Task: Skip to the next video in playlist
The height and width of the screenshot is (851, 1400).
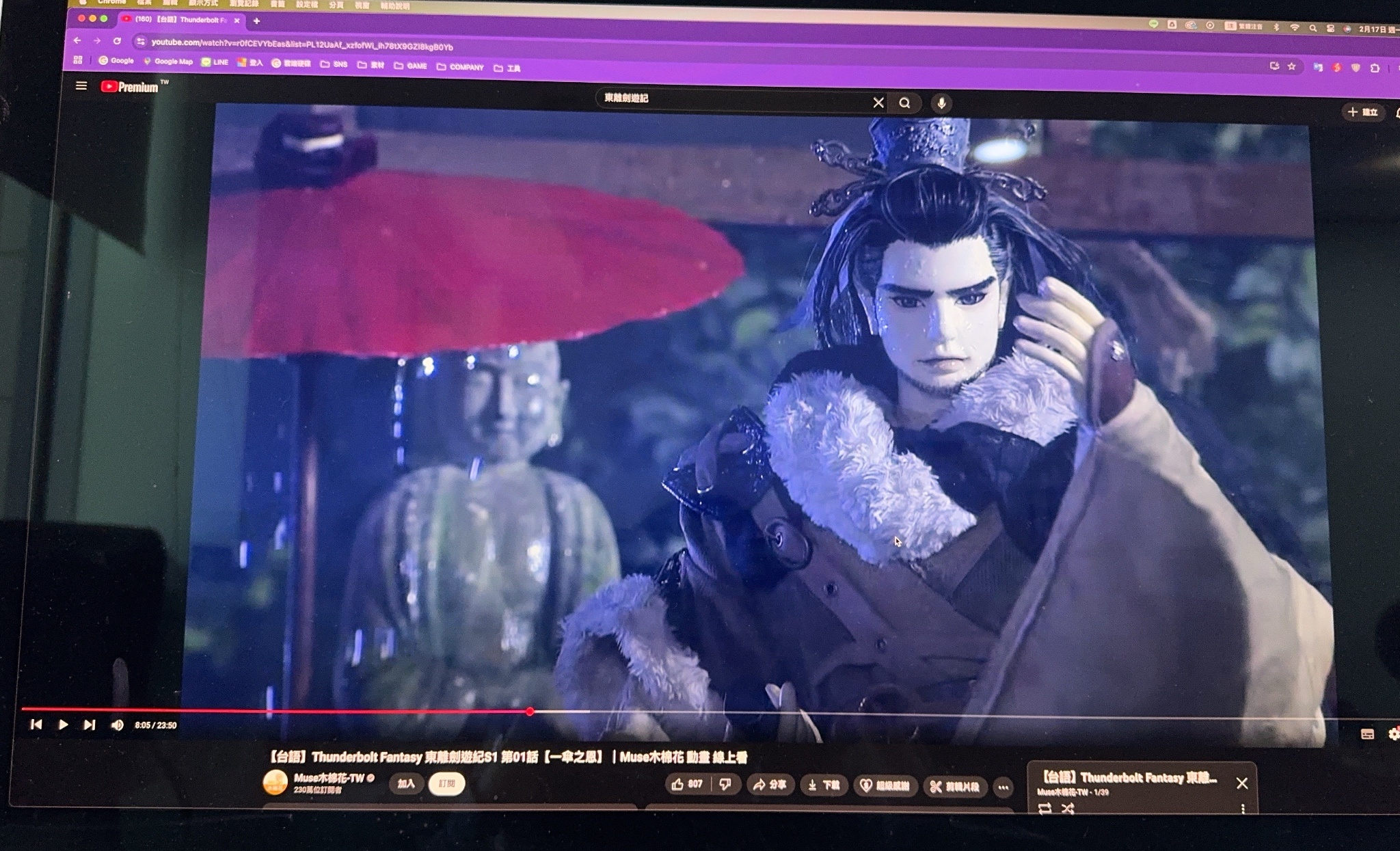Action: (90, 725)
